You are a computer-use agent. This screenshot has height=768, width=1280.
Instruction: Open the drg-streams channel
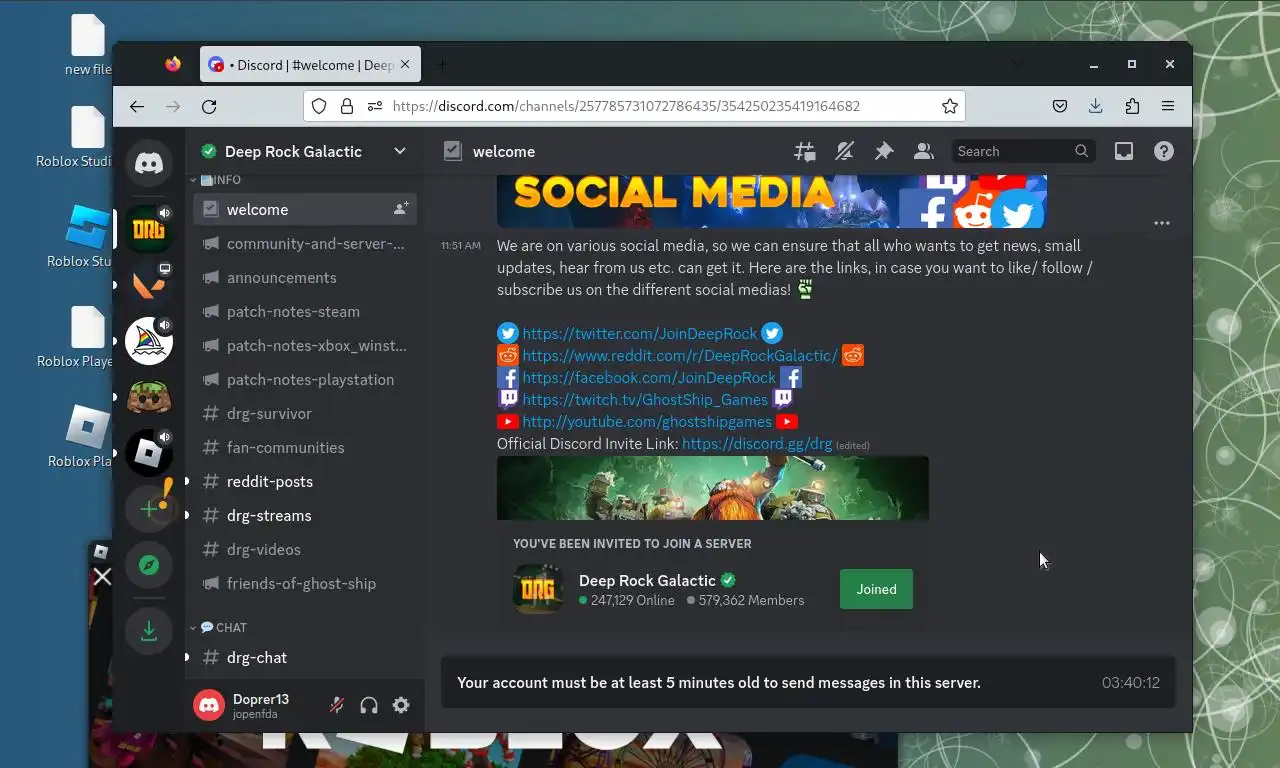(305, 515)
